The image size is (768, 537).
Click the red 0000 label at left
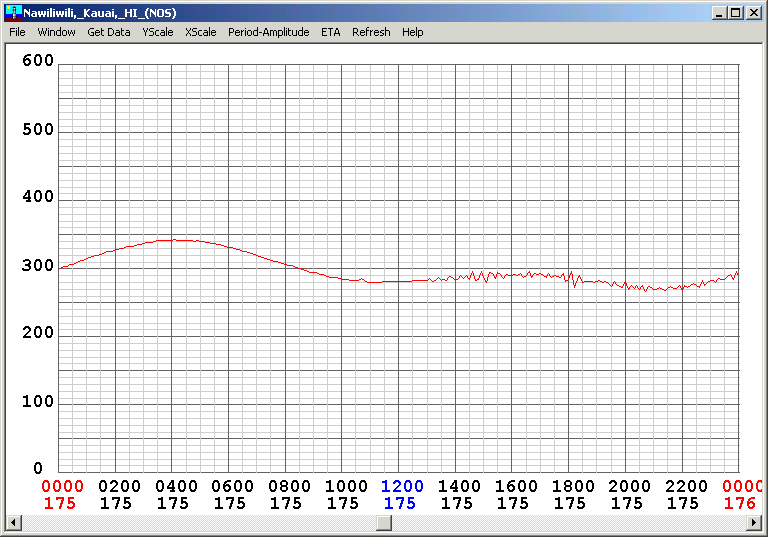click(x=60, y=487)
